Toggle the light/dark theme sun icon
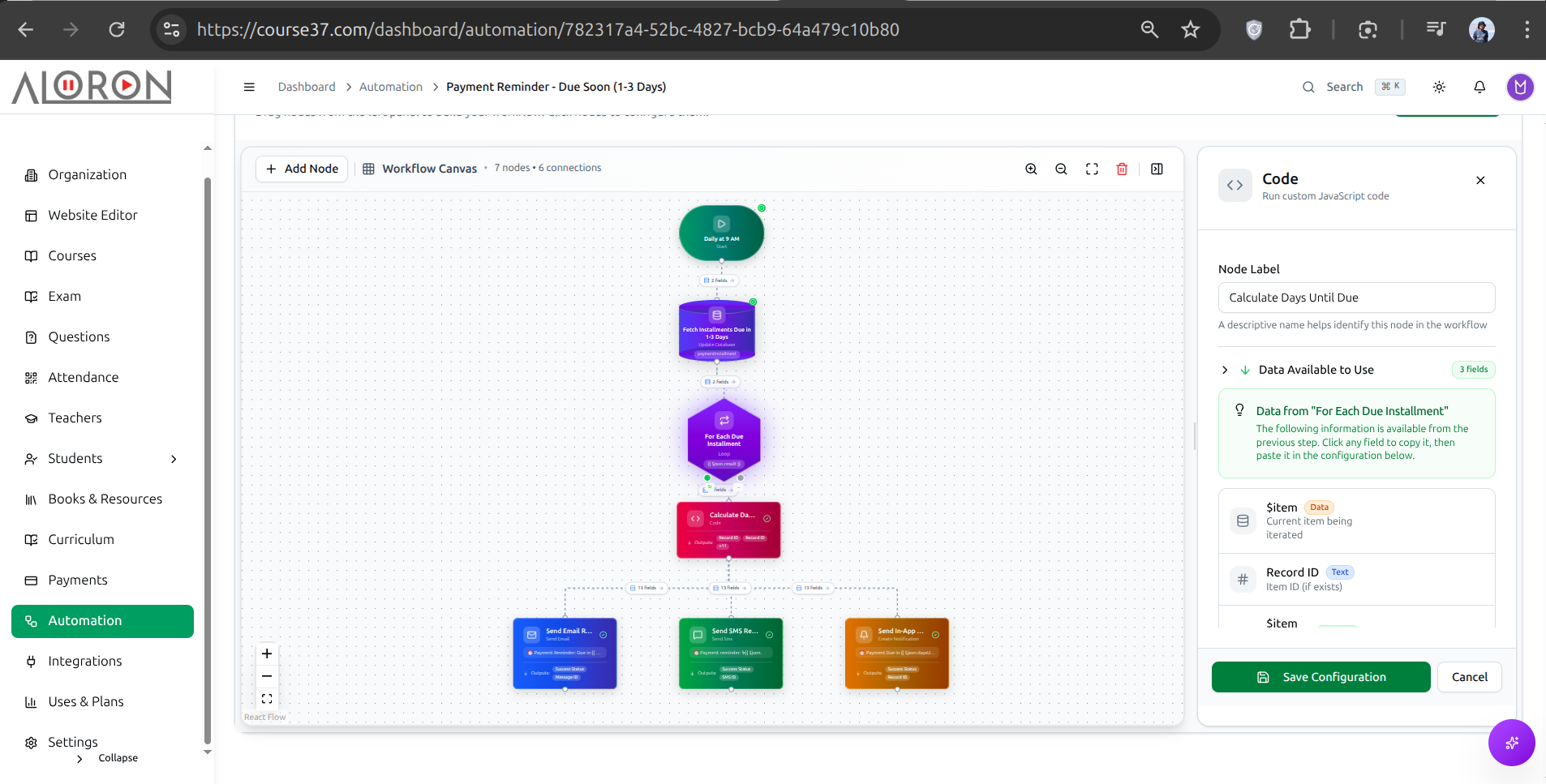 (1439, 87)
